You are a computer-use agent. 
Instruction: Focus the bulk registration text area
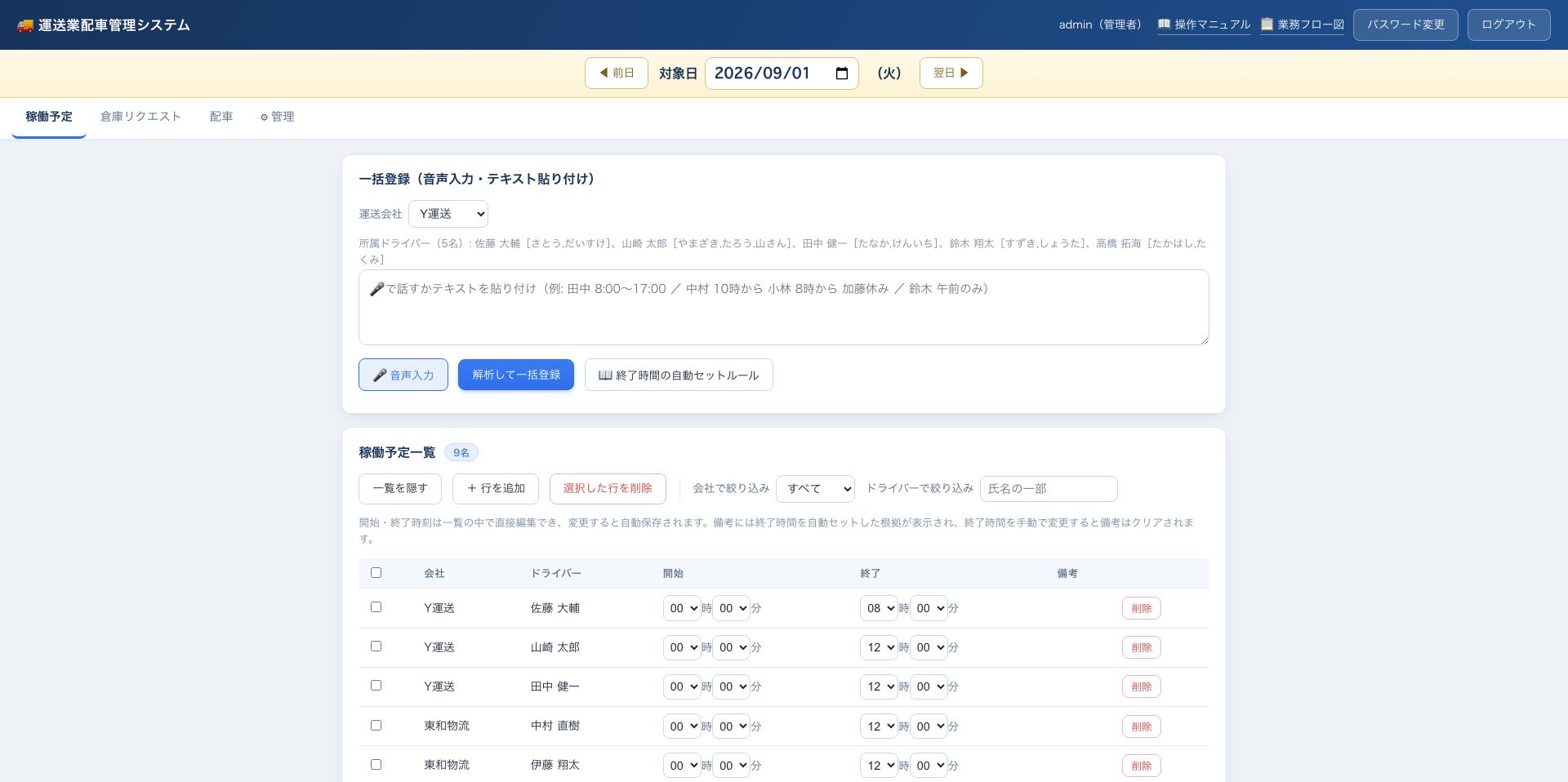pos(784,307)
